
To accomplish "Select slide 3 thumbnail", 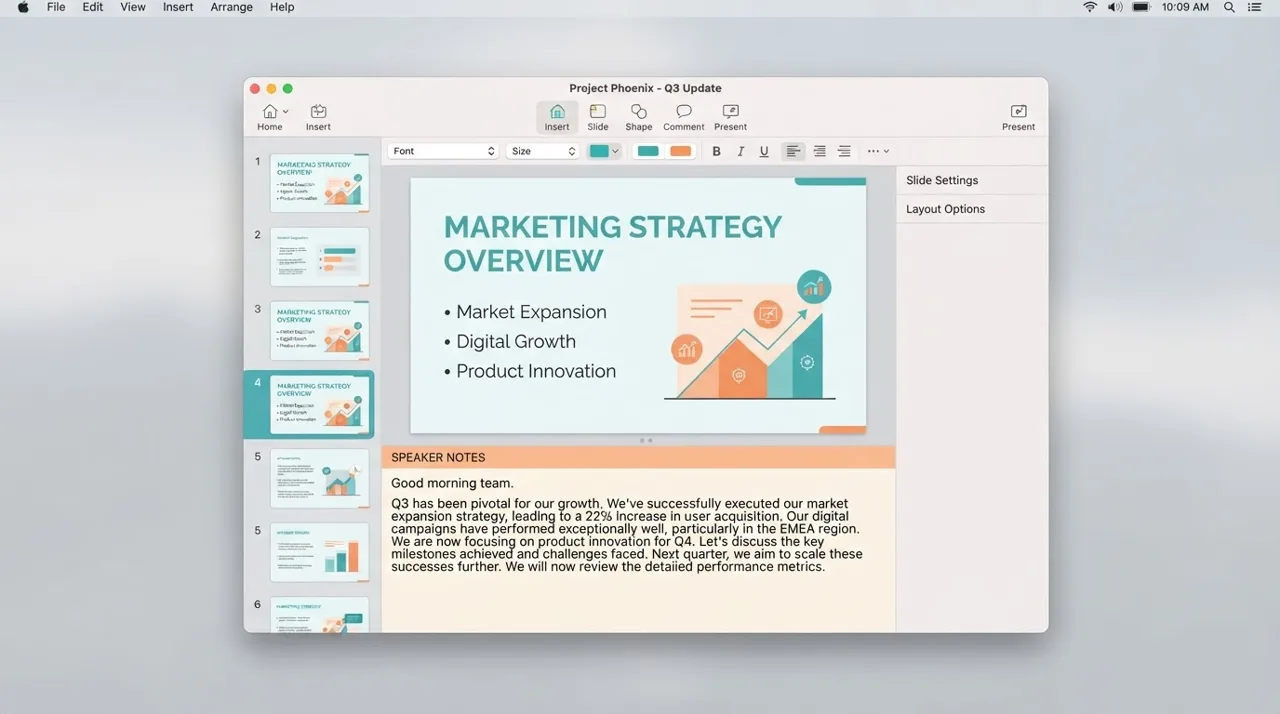I will [x=319, y=330].
